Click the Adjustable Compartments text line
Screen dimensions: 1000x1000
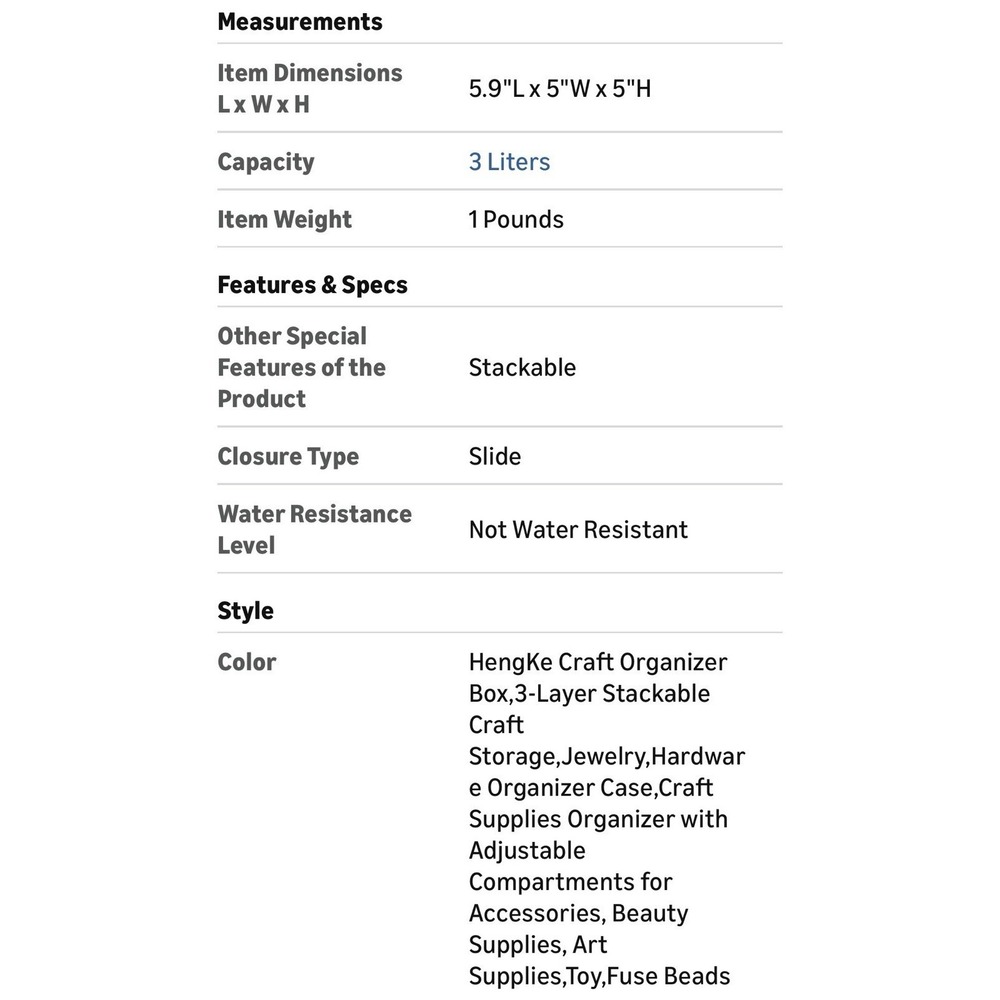(x=571, y=866)
